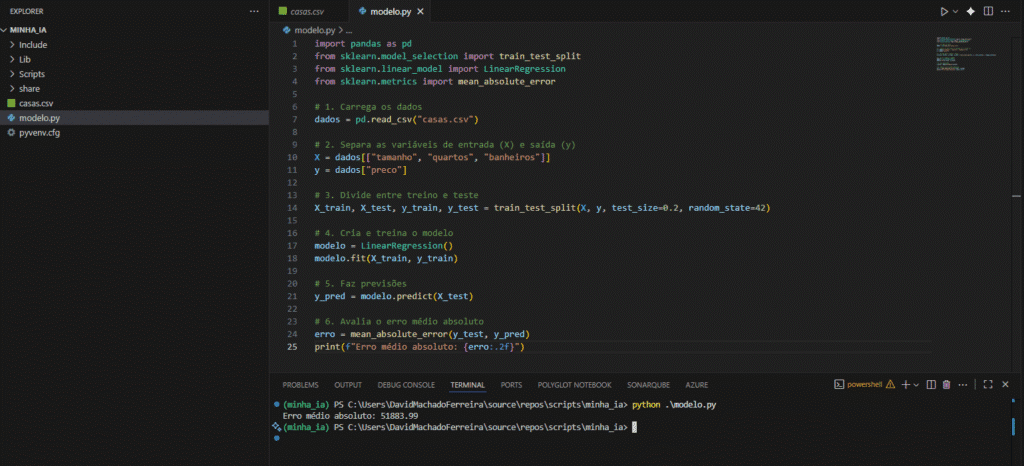This screenshot has height=466, width=1024.
Task: Open the new terminal profile dropdown
Action: (x=916, y=384)
